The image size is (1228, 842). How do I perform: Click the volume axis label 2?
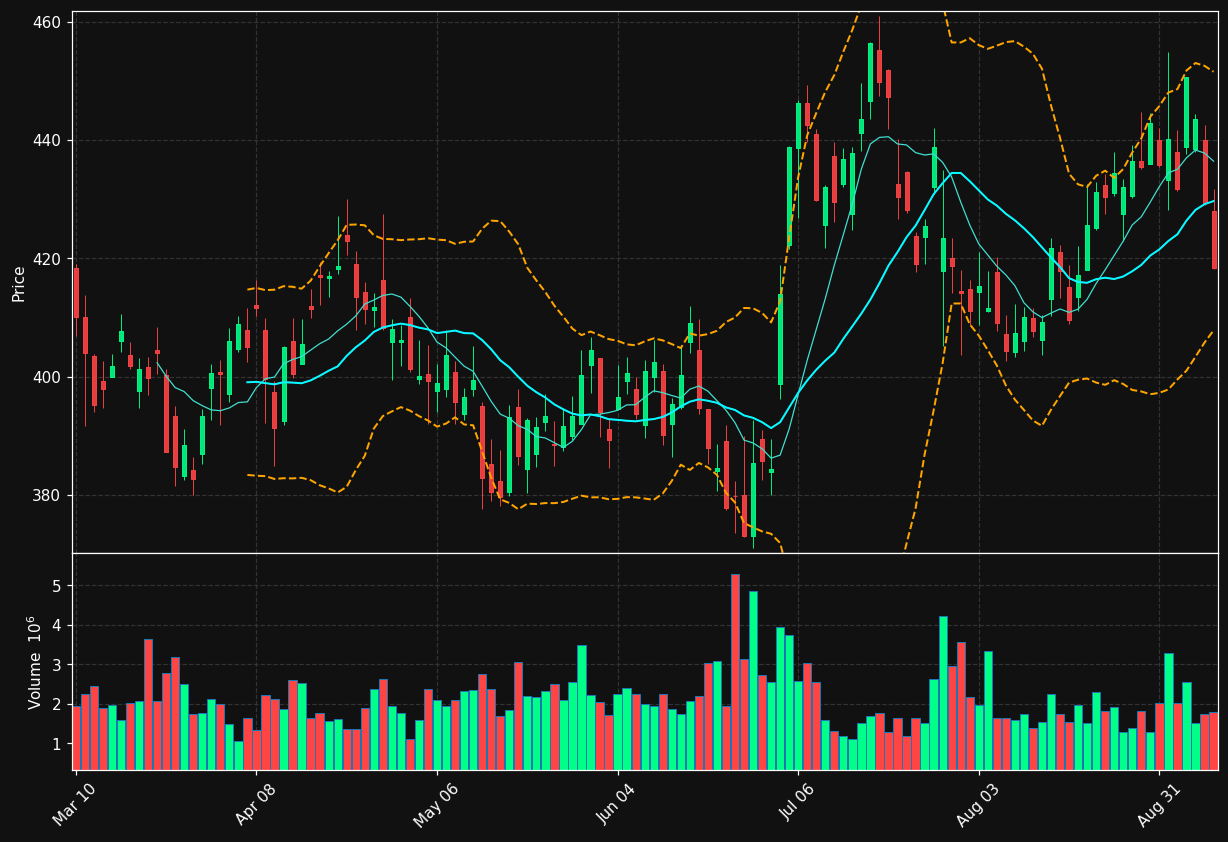point(58,705)
